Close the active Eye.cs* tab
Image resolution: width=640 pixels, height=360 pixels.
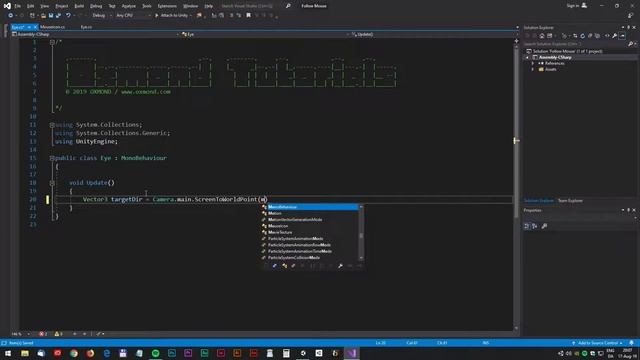[x=36, y=27]
